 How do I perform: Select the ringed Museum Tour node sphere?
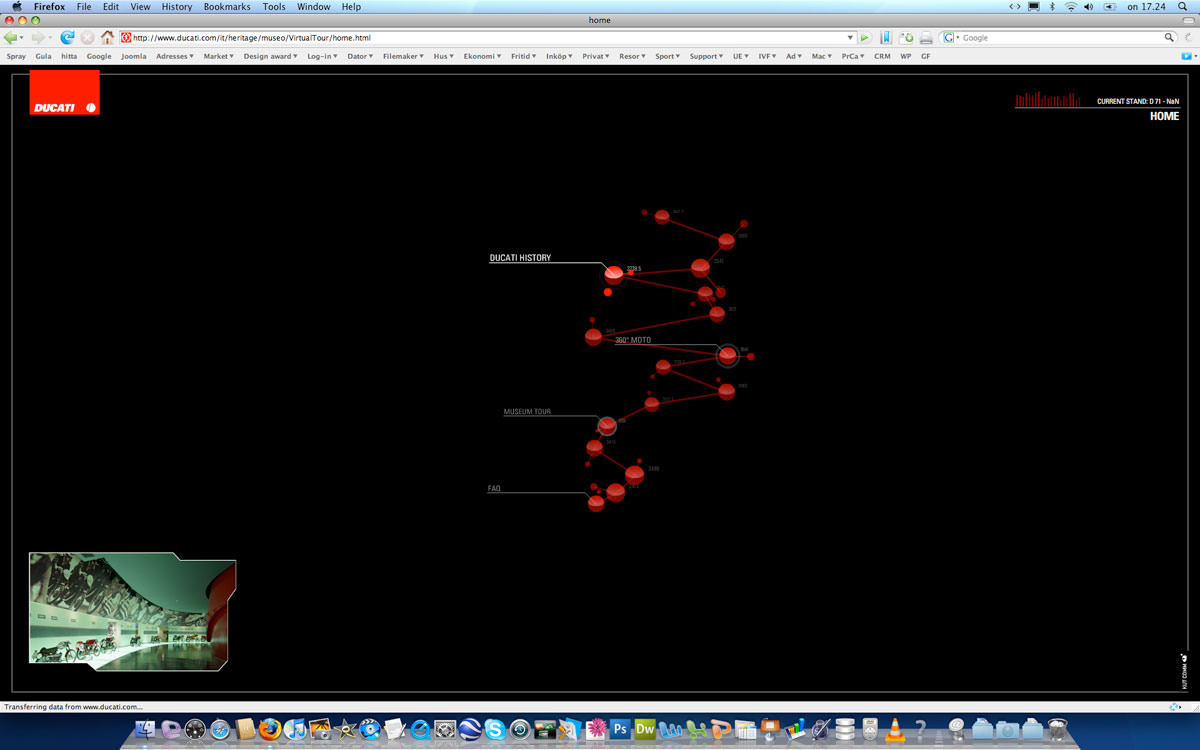(x=607, y=425)
